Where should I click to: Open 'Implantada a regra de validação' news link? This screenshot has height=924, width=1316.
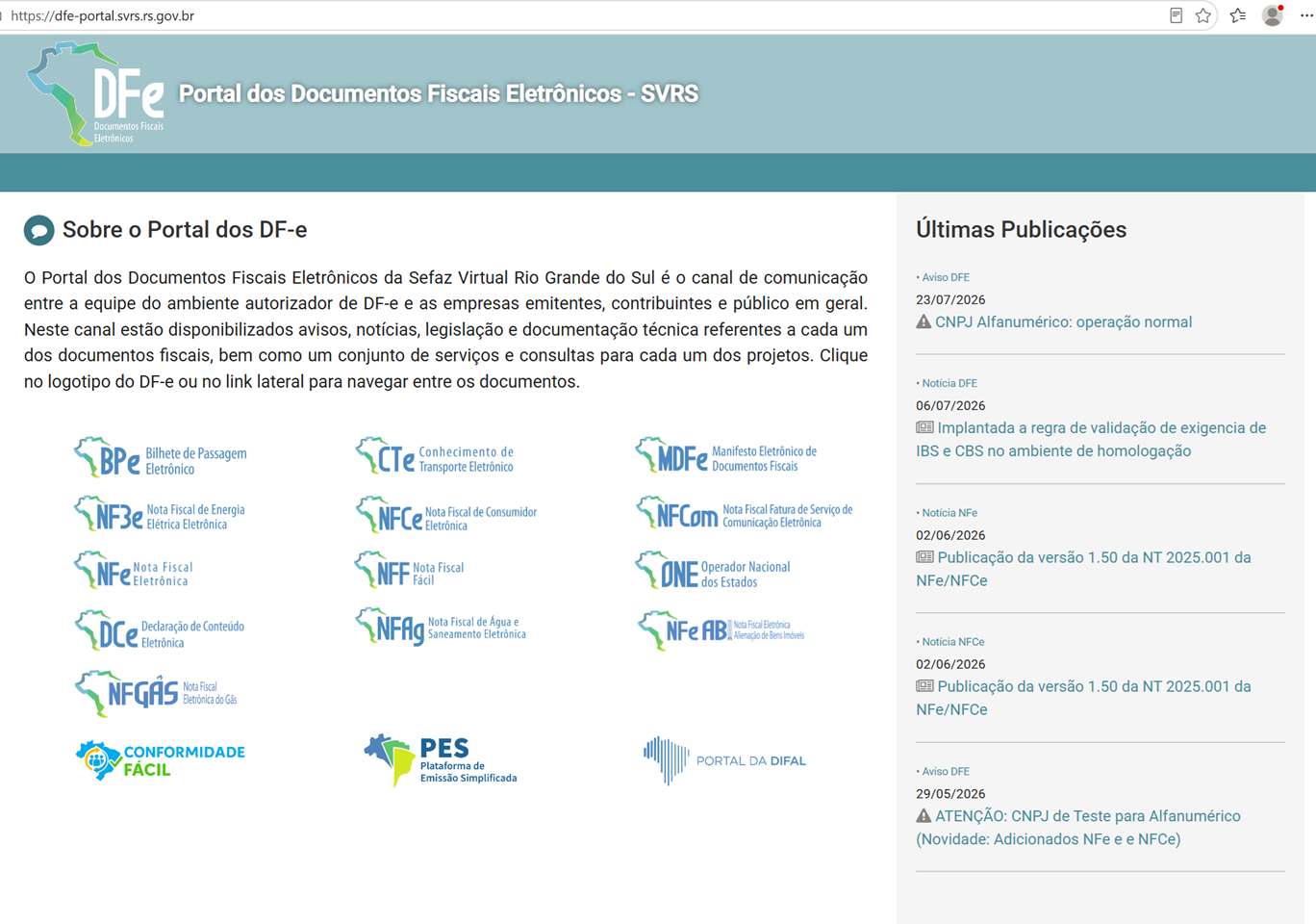tap(1091, 439)
